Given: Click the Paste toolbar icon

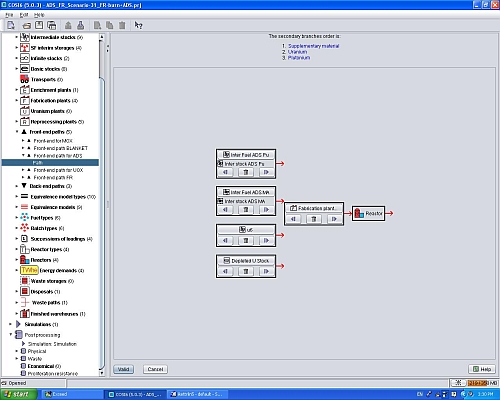Looking at the screenshot, I should click(109, 25).
